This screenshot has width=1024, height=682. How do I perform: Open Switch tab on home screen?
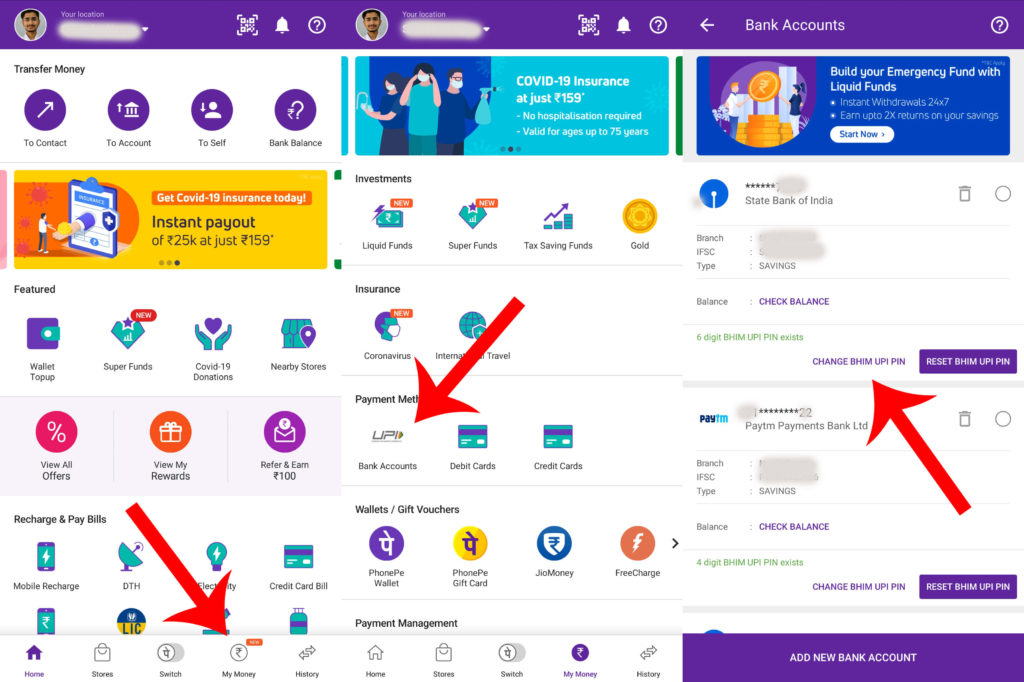point(170,658)
